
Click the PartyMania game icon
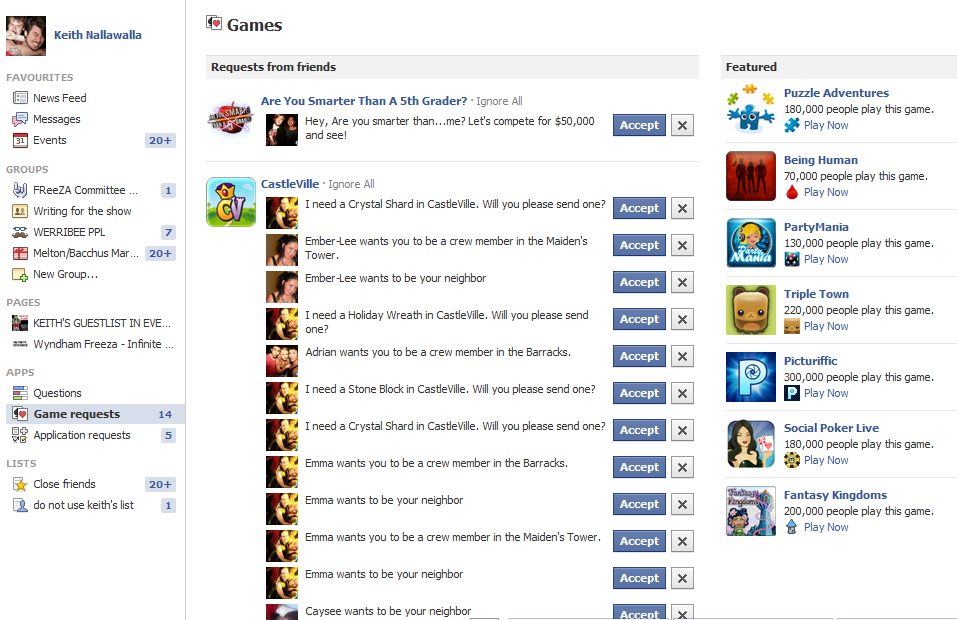point(751,243)
